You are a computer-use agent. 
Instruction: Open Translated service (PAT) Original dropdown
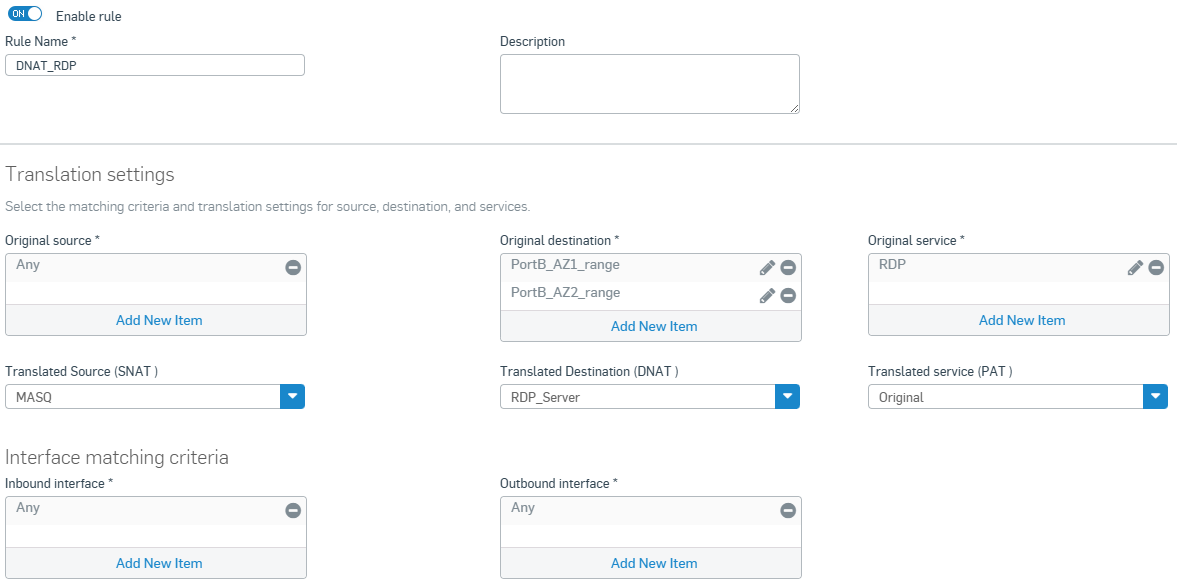[1155, 397]
